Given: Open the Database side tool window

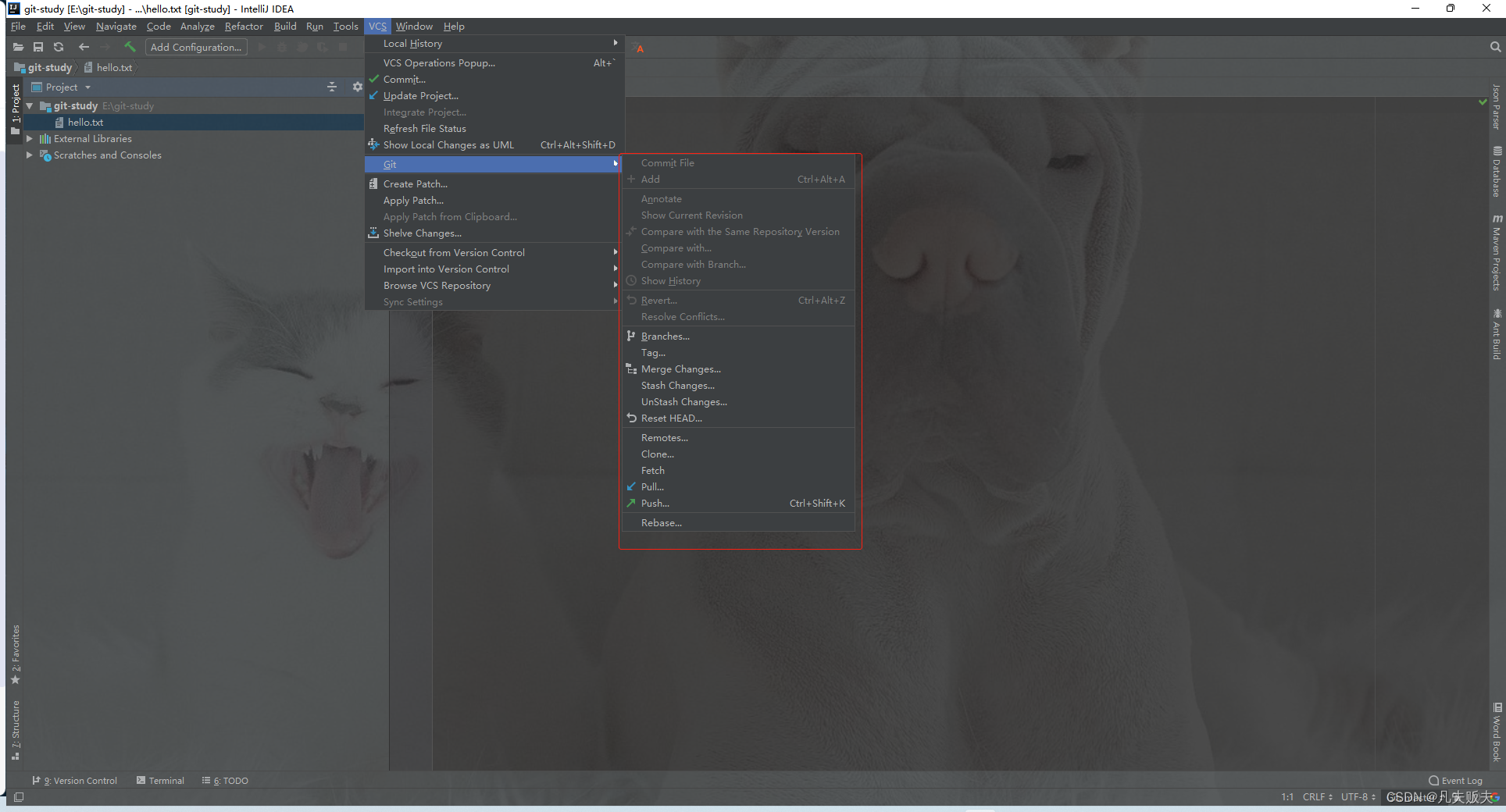Looking at the screenshot, I should click(x=1497, y=172).
